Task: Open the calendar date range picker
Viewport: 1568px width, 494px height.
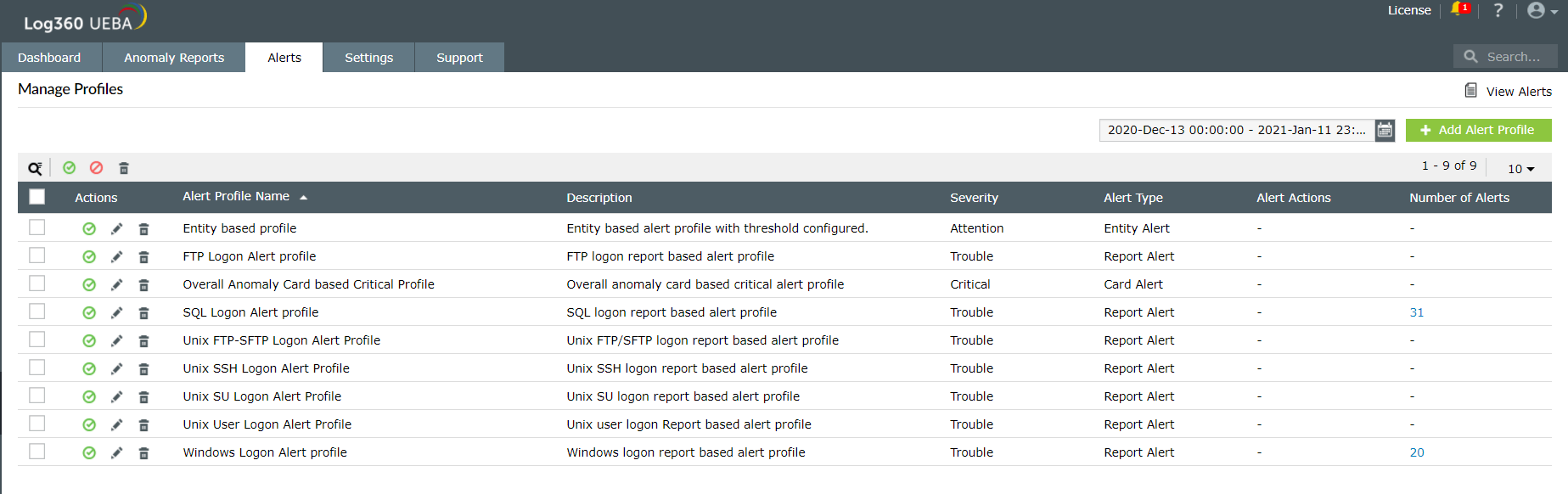Action: (1385, 130)
